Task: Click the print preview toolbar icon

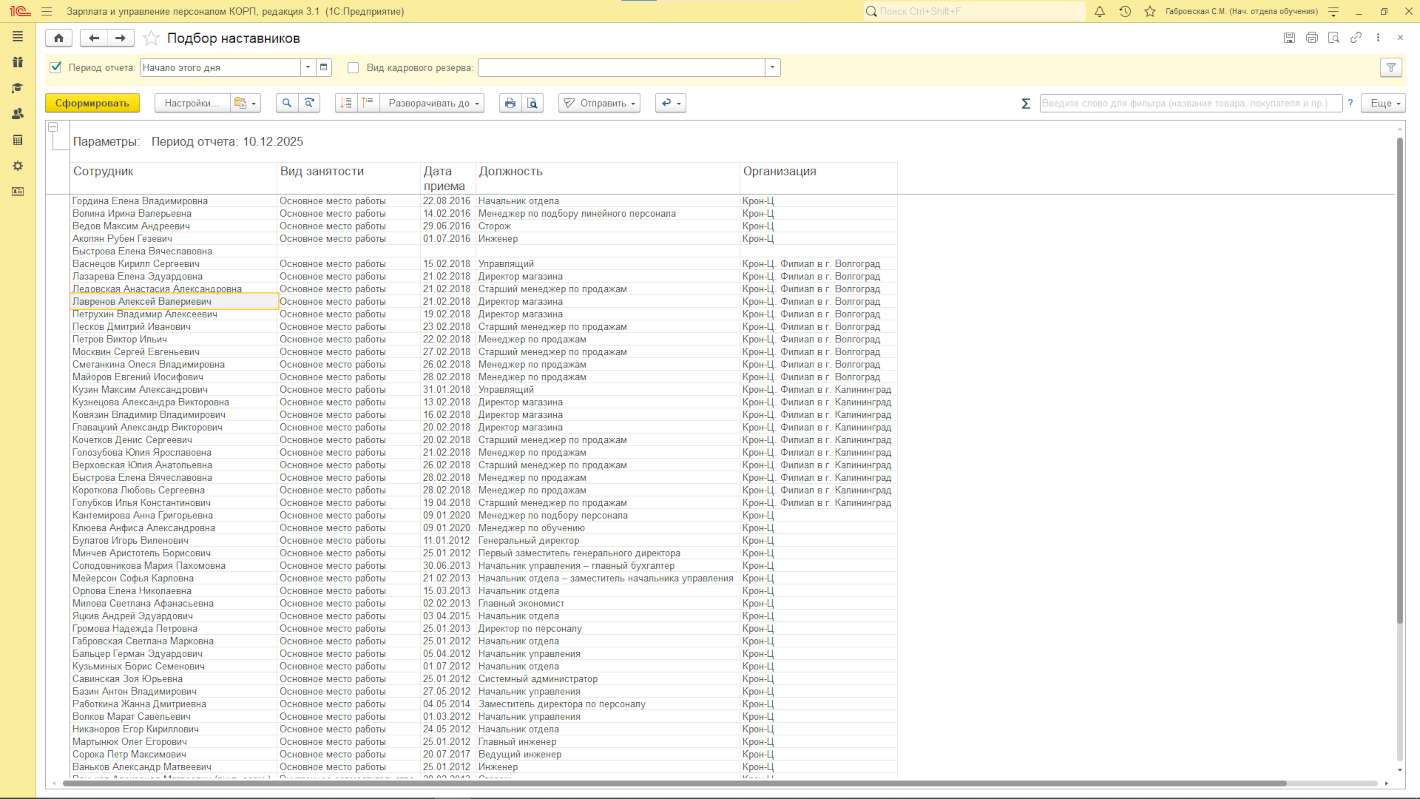Action: coord(533,103)
